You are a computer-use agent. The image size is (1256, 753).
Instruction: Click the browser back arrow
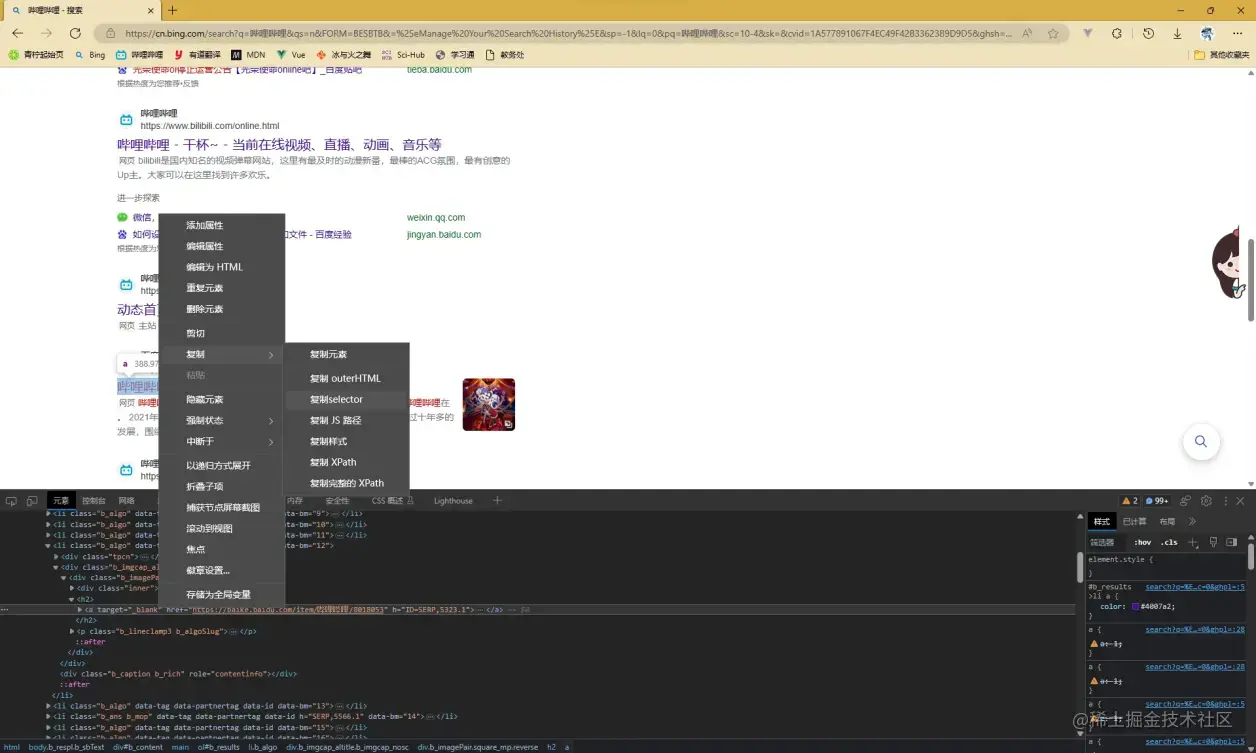[17, 33]
